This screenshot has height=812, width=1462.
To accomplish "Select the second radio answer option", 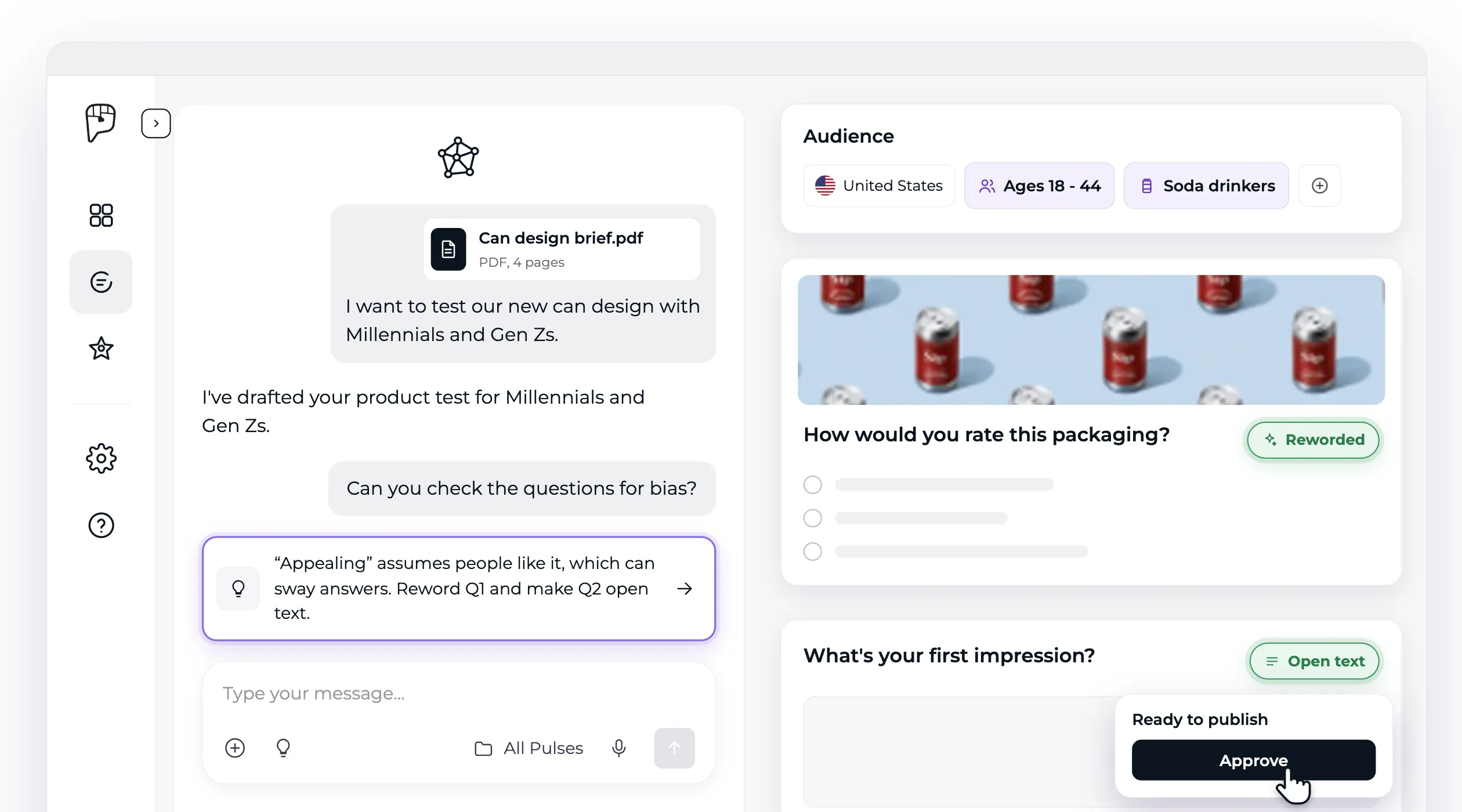I will tap(813, 518).
